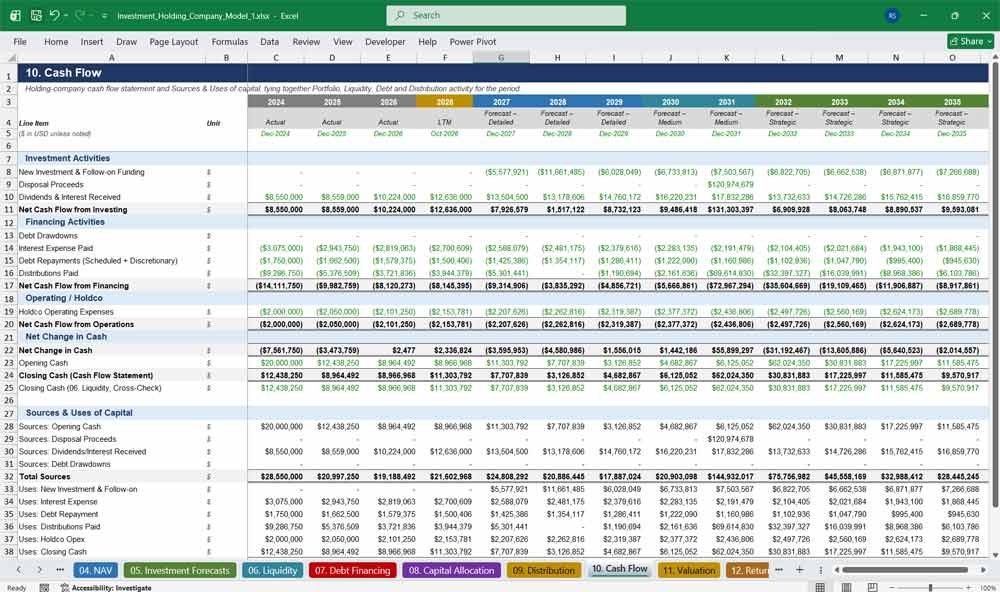Click the Financing Activities section heading
Screen dimensions: 1000x592
(x=64, y=222)
